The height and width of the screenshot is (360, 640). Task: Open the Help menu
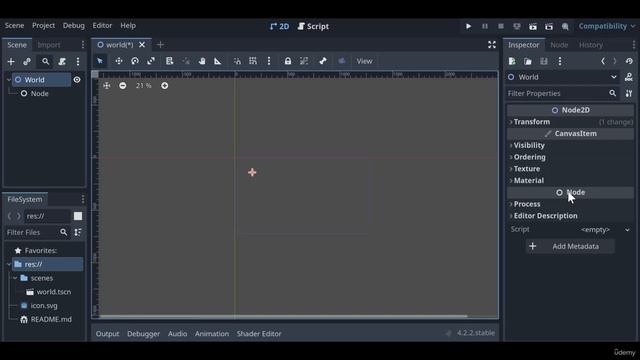128,25
